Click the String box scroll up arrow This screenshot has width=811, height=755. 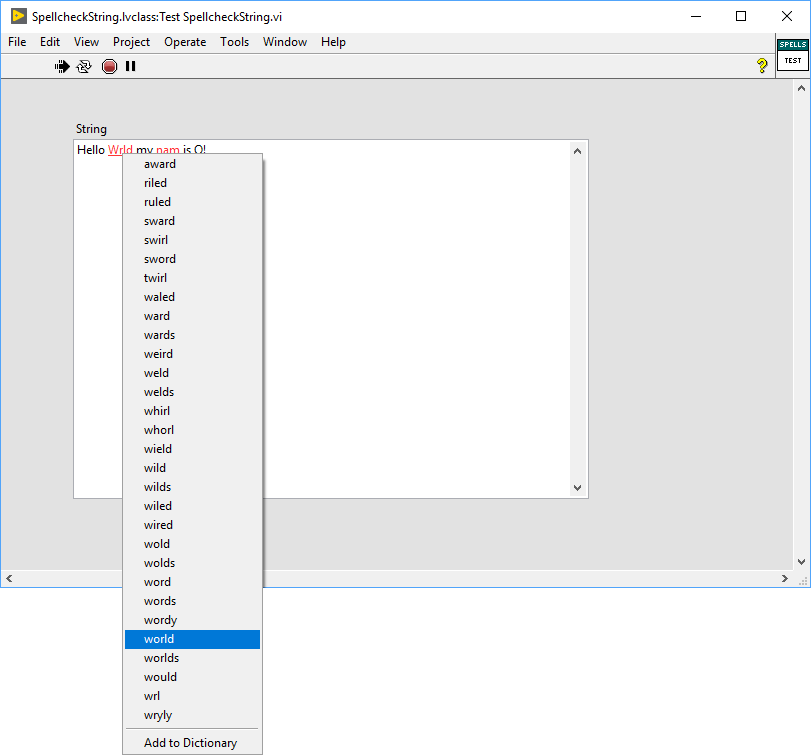(577, 151)
